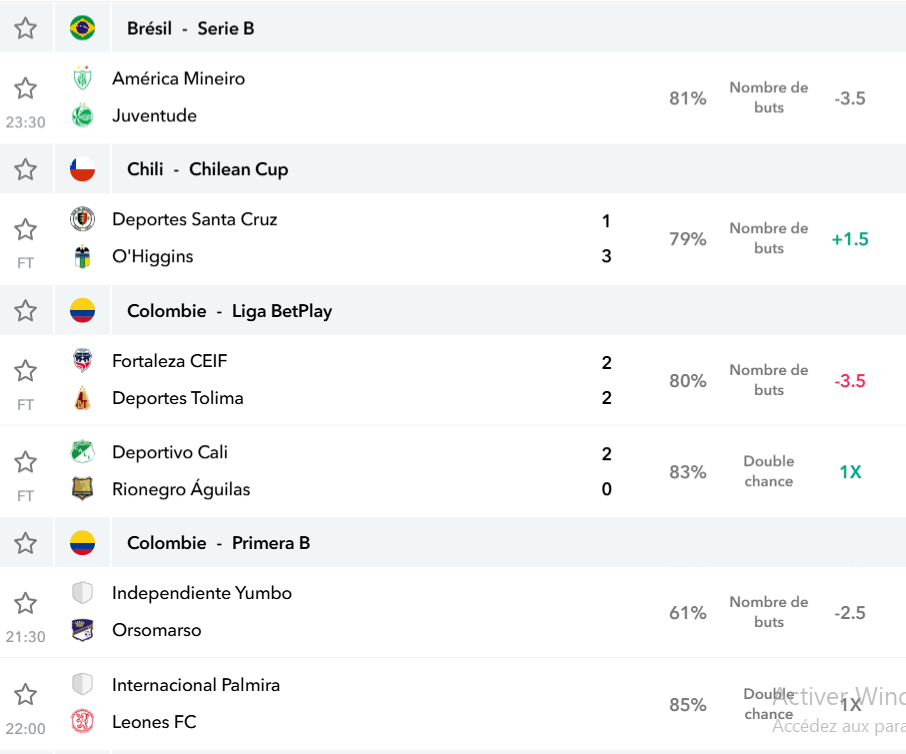The width and height of the screenshot is (906, 754).
Task: Click the Leones FC club crest
Action: click(83, 722)
